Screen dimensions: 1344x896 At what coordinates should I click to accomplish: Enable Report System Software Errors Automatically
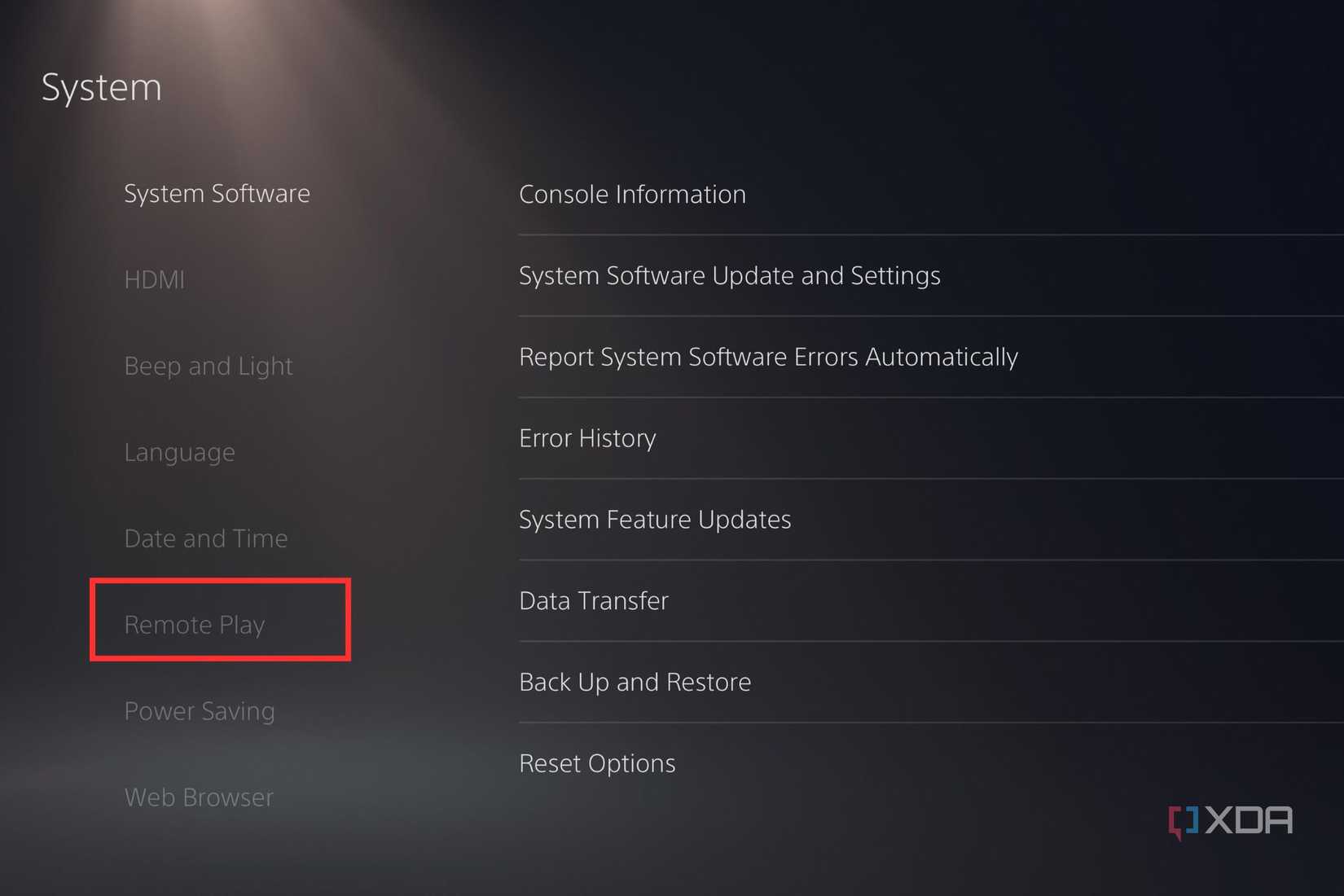[x=768, y=357]
